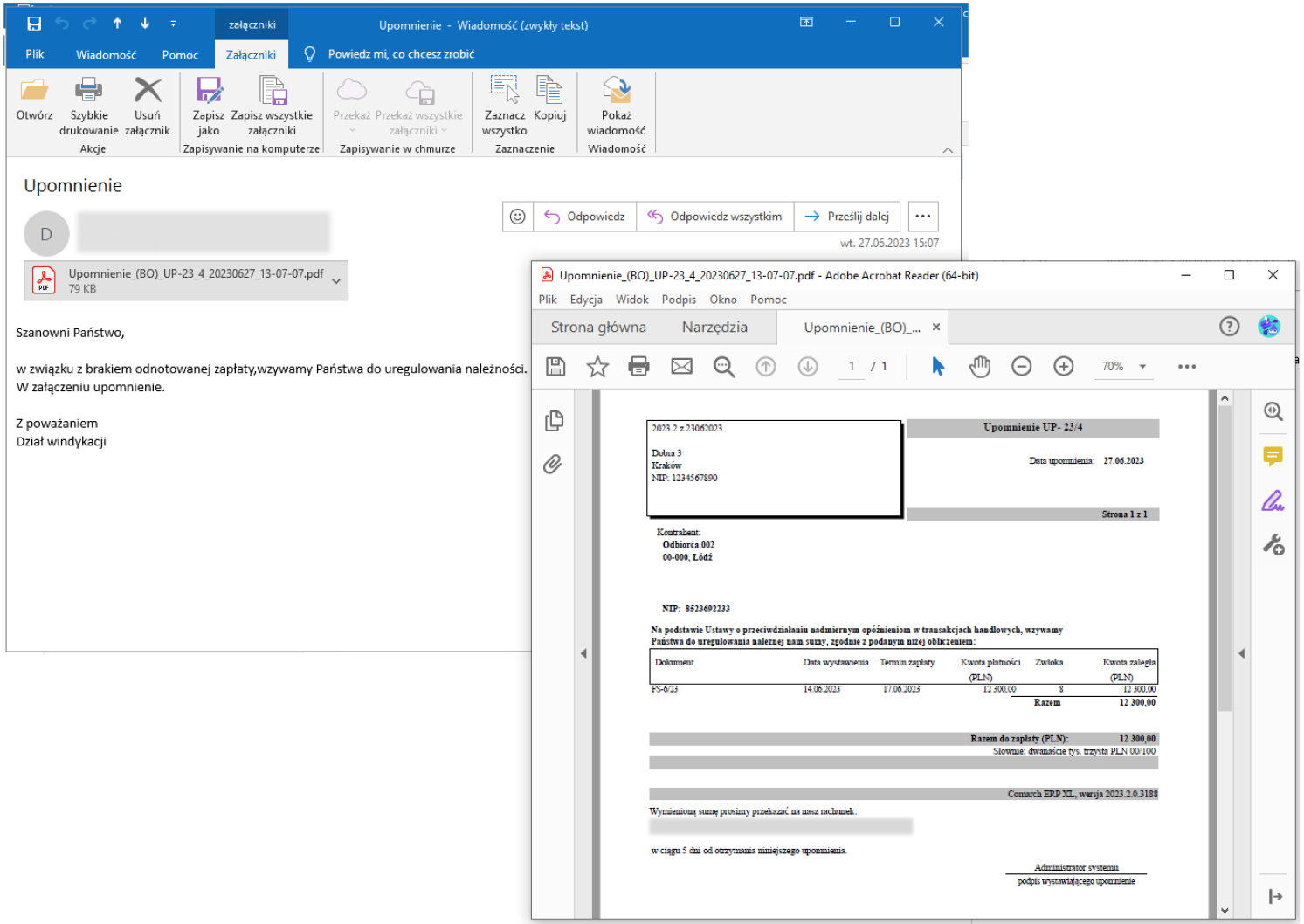Click the Acrobat vertical scrollbar down arrow
1304x924 pixels.
coord(1225,910)
